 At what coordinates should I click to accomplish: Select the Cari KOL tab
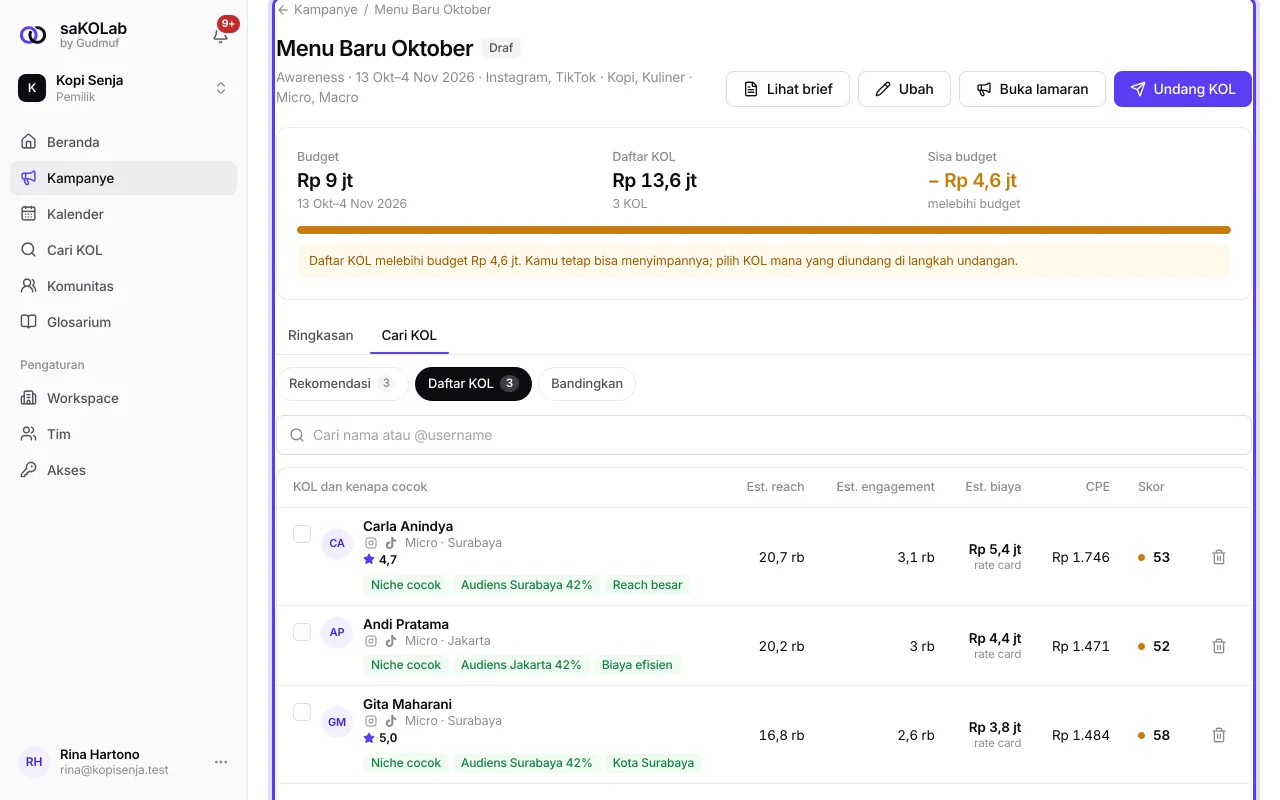(409, 335)
